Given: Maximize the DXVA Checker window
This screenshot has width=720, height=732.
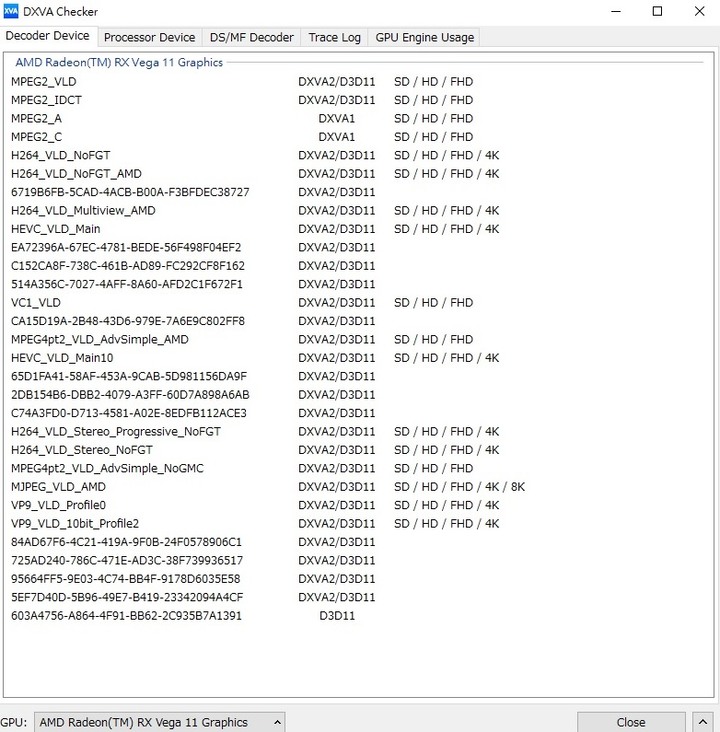Looking at the screenshot, I should [657, 11].
